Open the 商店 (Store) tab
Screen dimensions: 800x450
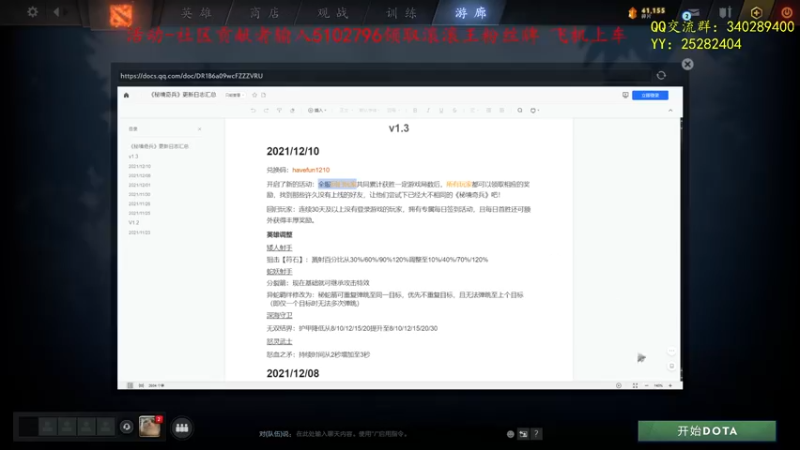click(265, 13)
